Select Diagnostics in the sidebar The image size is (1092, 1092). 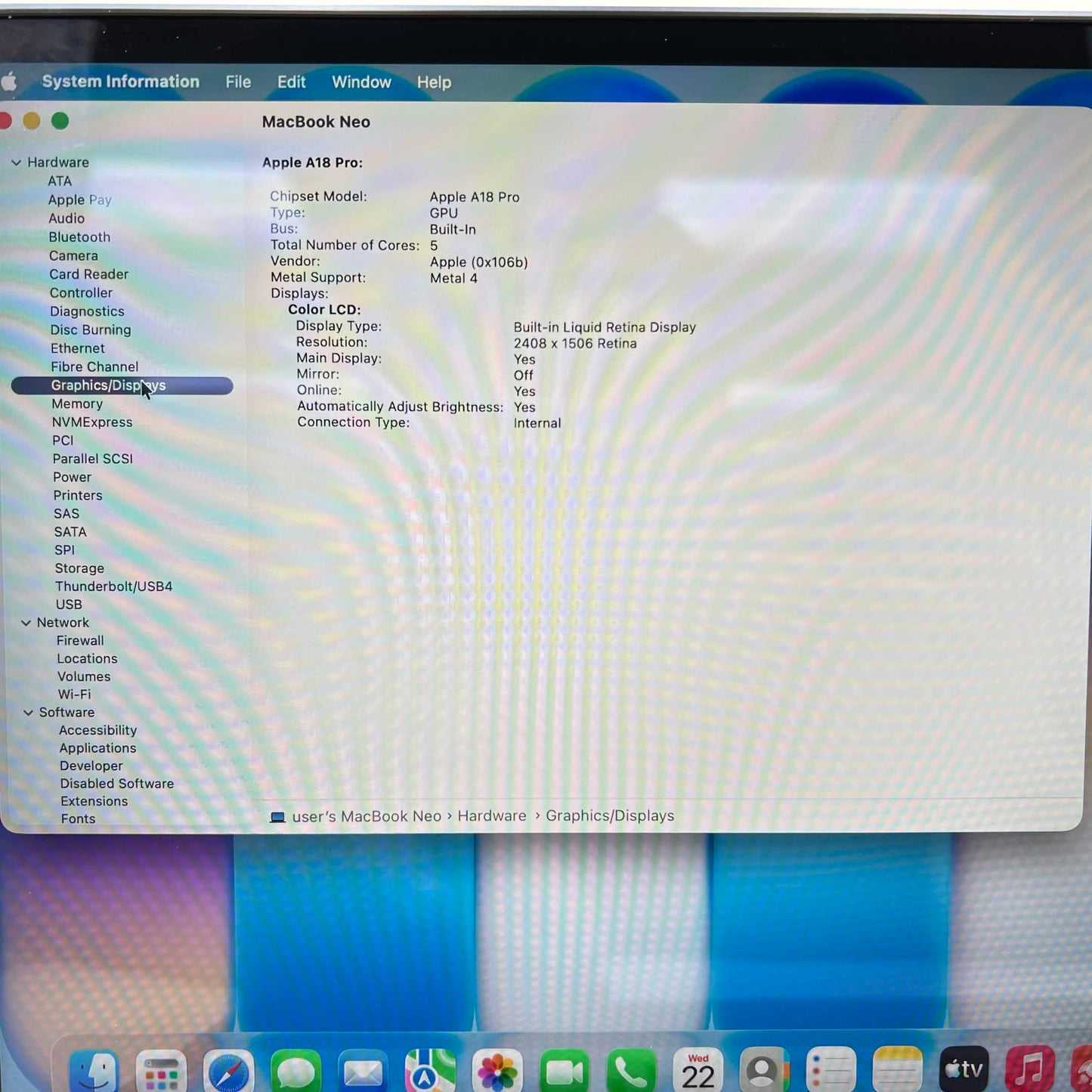point(87,311)
